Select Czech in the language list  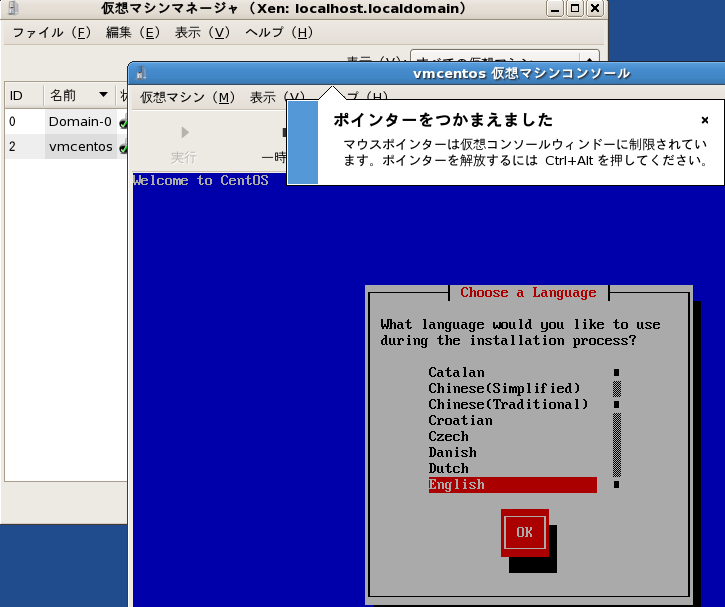(x=448, y=437)
